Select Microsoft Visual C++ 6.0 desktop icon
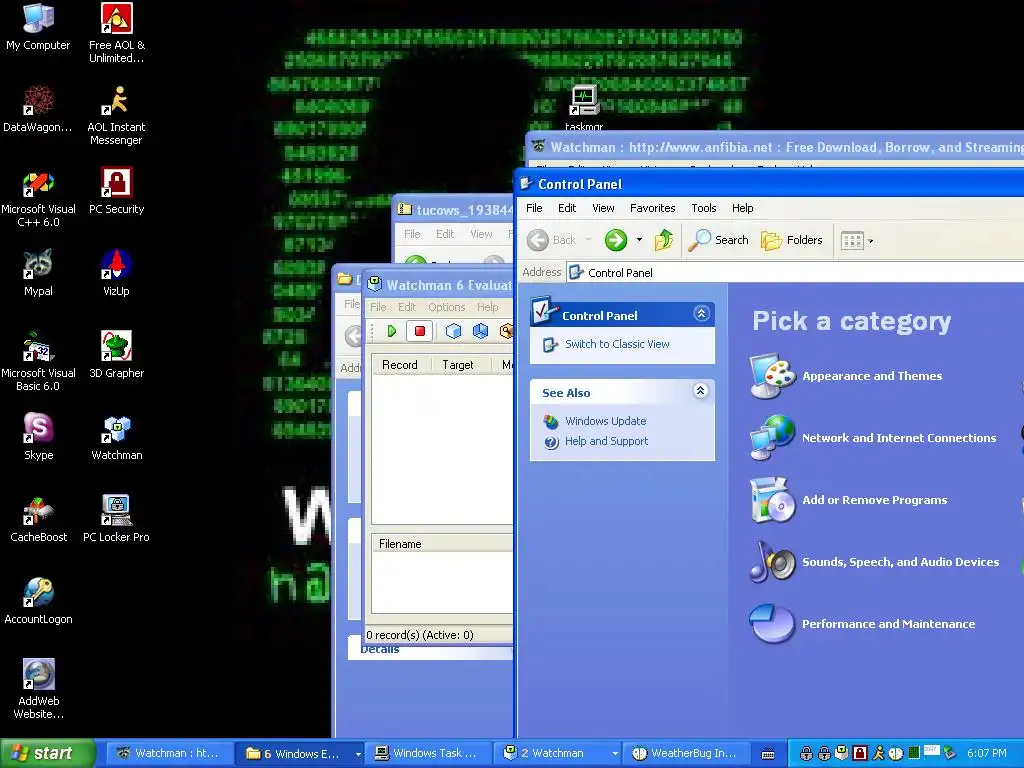1024x768 pixels. point(38,197)
